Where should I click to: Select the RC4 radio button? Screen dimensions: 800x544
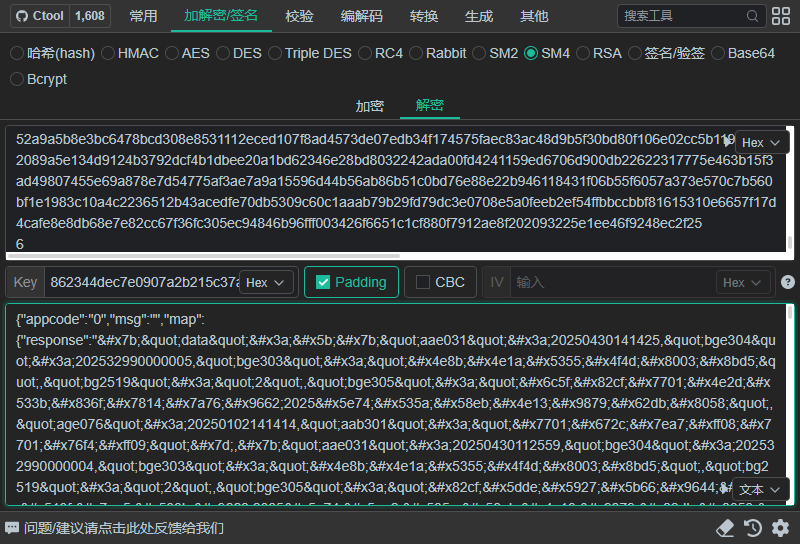pos(365,53)
